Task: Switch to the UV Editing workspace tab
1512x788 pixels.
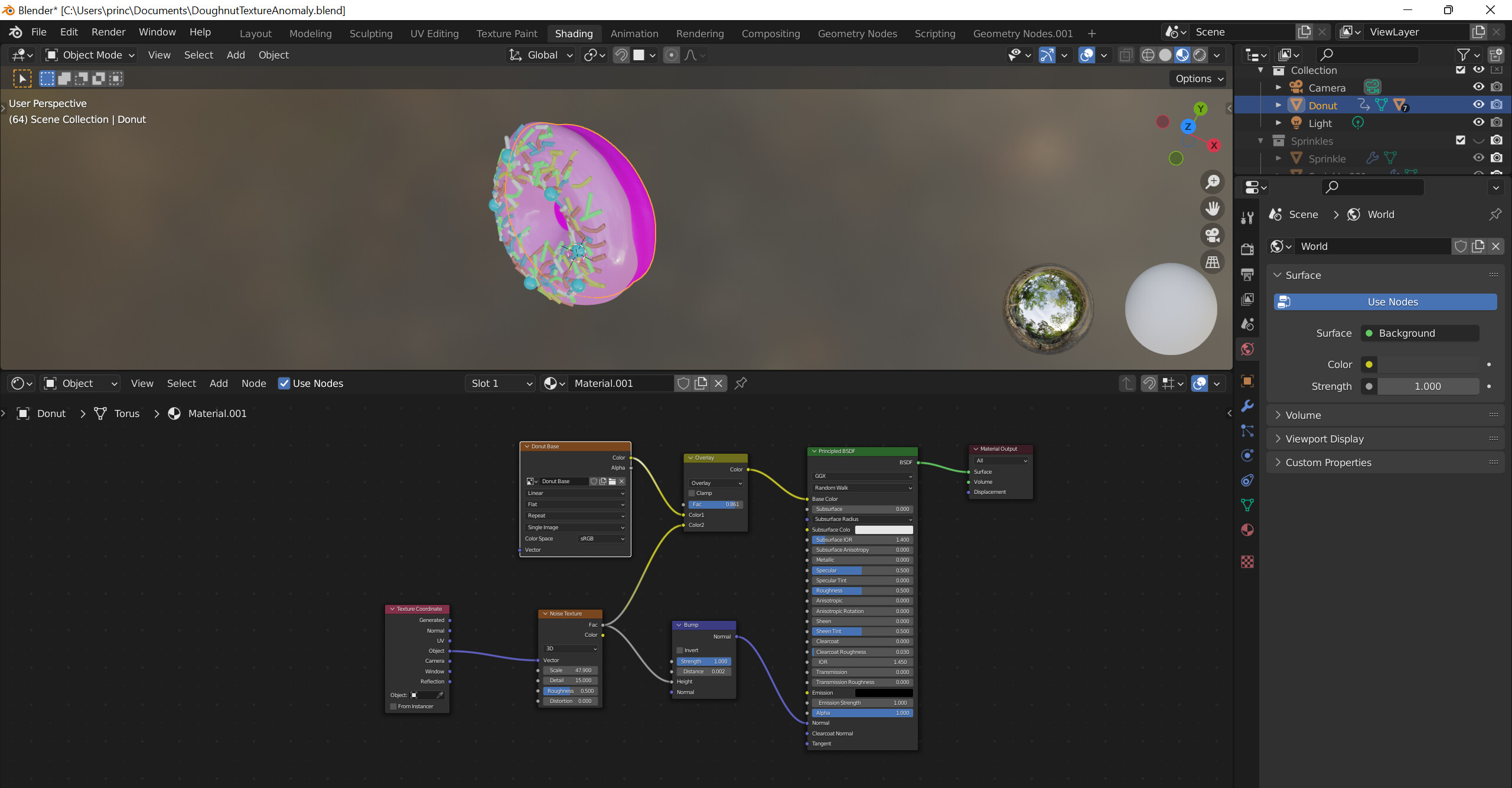Action: (x=435, y=34)
